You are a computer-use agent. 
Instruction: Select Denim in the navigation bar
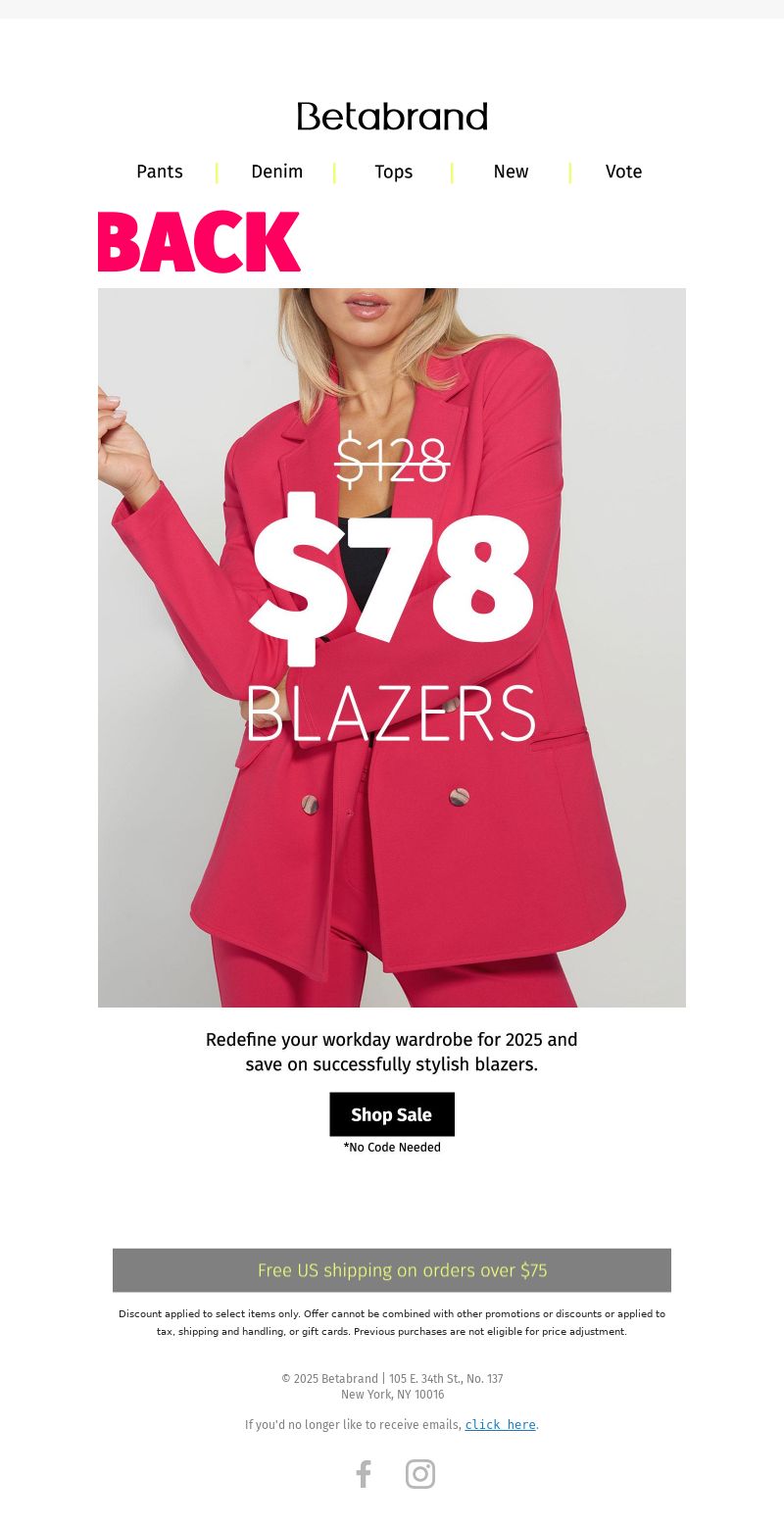click(x=277, y=172)
